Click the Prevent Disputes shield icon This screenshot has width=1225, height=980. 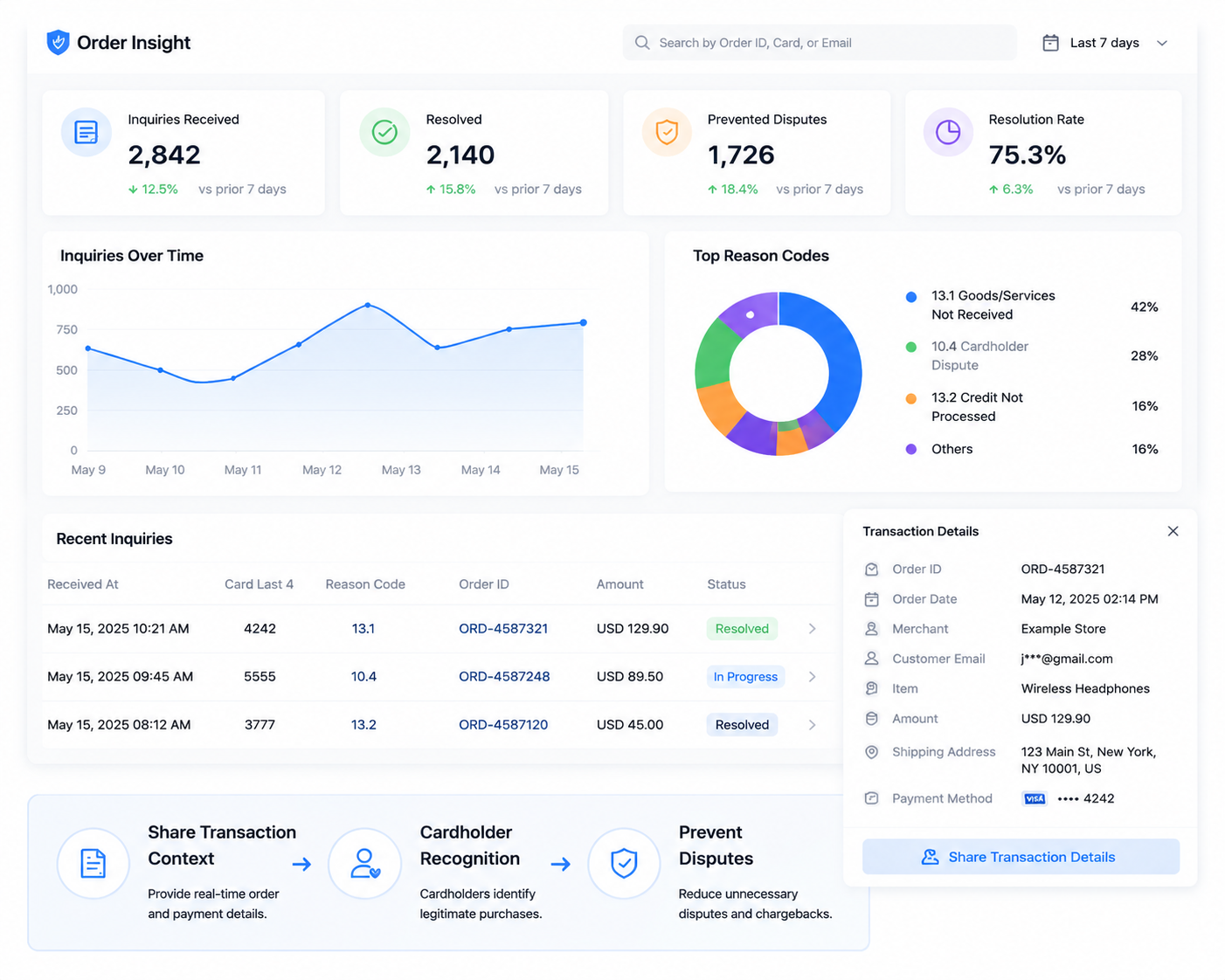[x=624, y=863]
